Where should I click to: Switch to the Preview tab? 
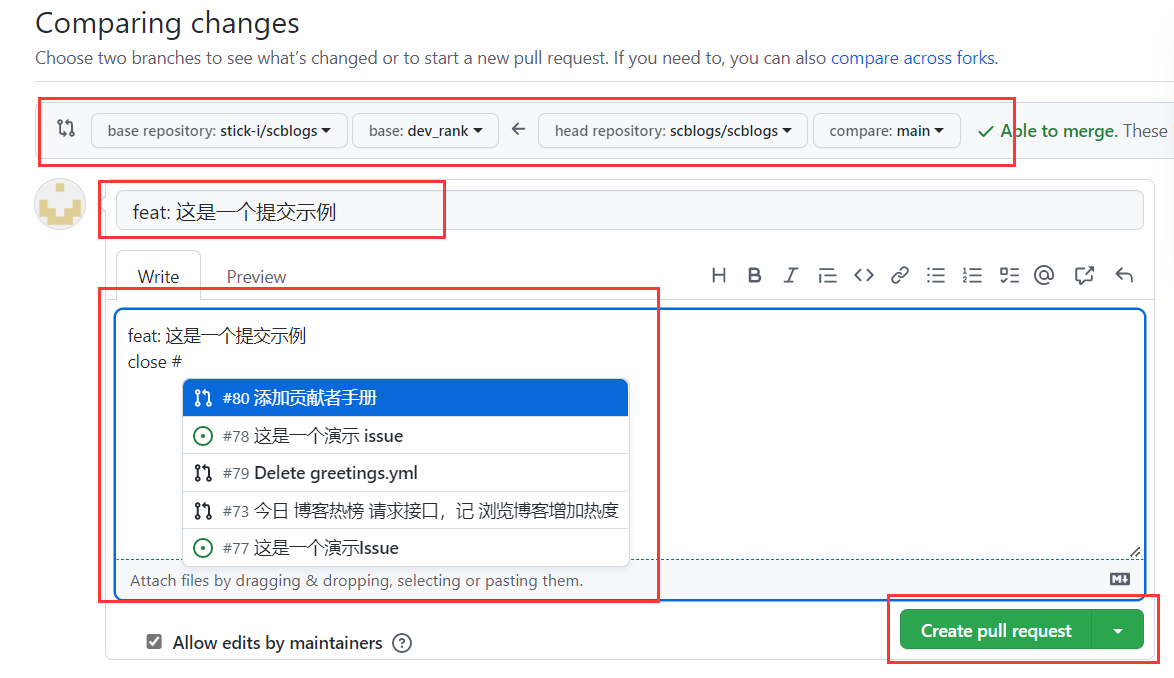click(256, 277)
